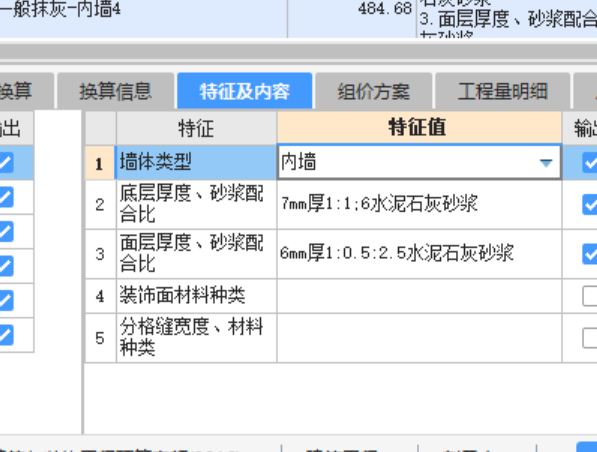
Task: Enable output checkbox for 装饰面材料种类 row
Action: [590, 296]
